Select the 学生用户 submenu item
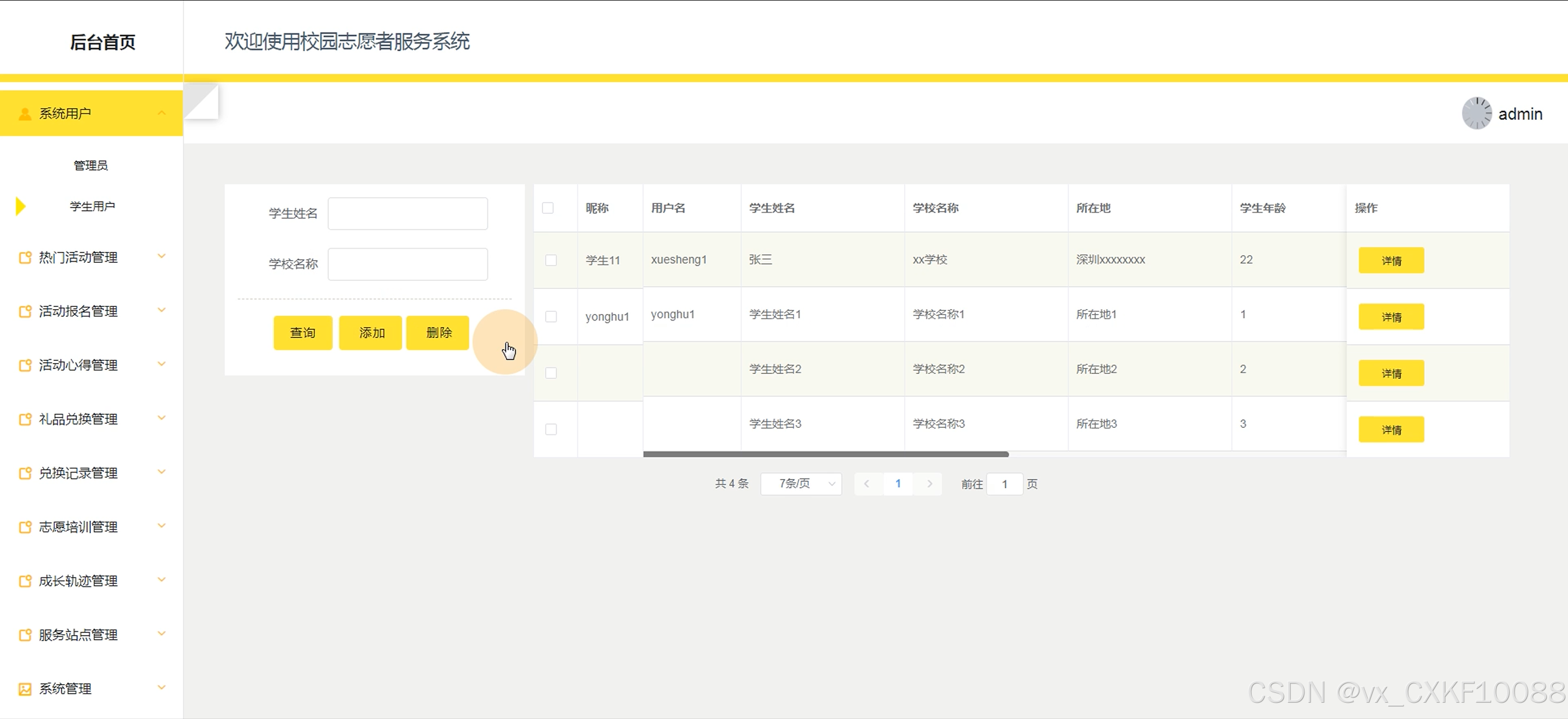The image size is (1568, 719). coord(92,206)
